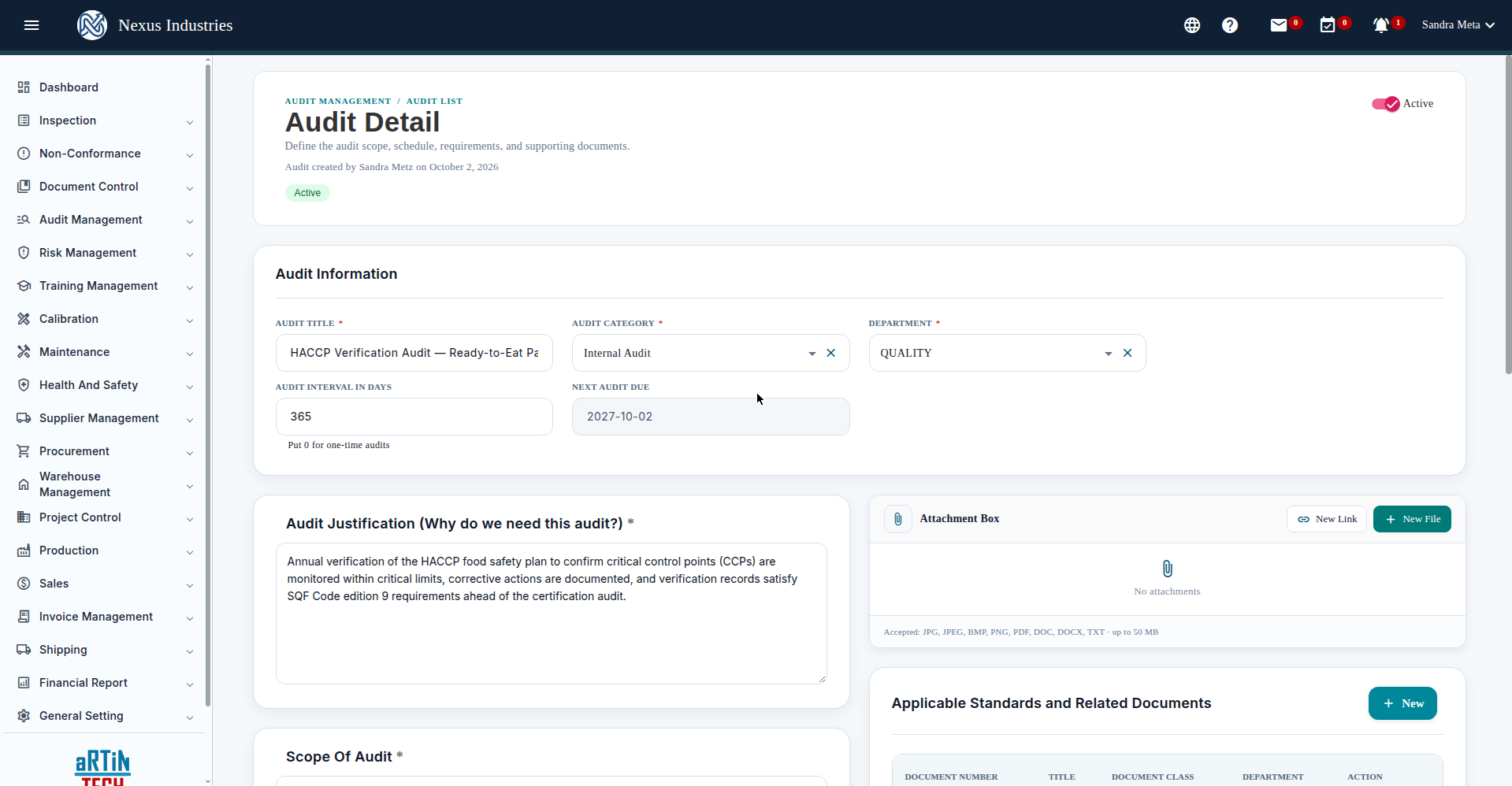Expand the Audit Management chevron
The image size is (1512, 786).
[x=190, y=221]
